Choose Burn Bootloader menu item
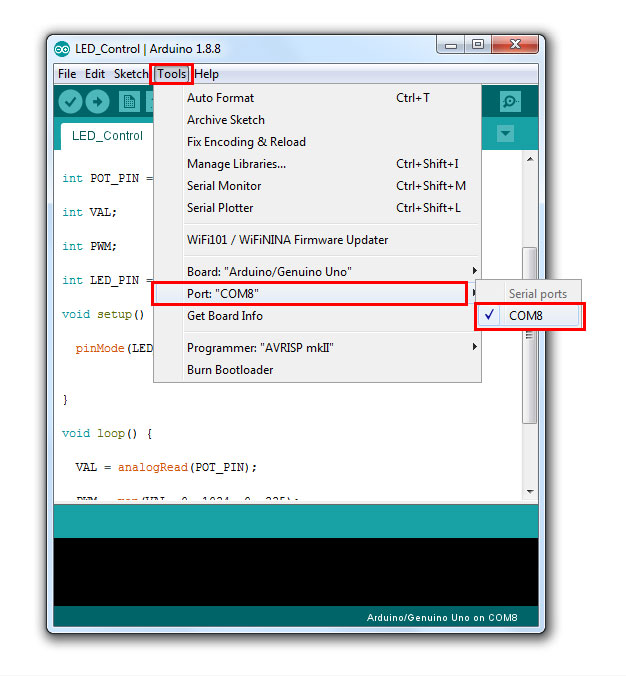Screen dimensions: 626x676 pos(317,370)
